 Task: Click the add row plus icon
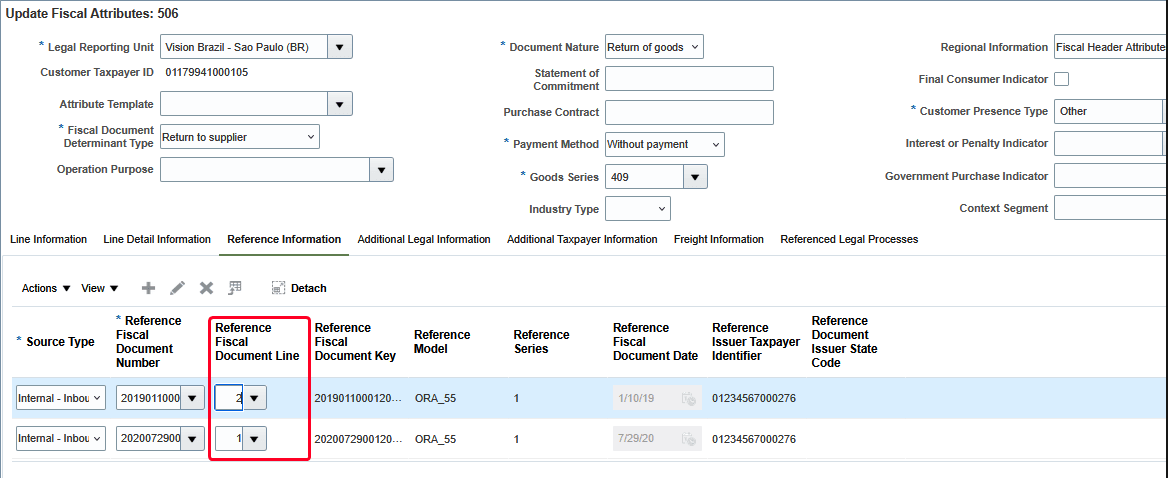[148, 288]
